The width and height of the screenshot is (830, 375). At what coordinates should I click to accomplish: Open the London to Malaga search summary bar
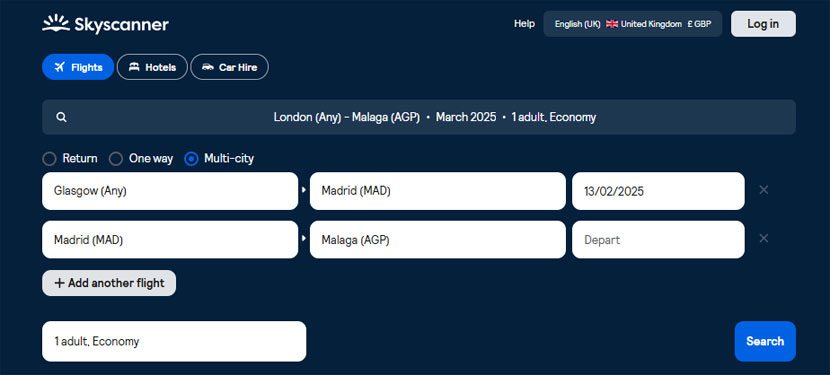coord(419,117)
